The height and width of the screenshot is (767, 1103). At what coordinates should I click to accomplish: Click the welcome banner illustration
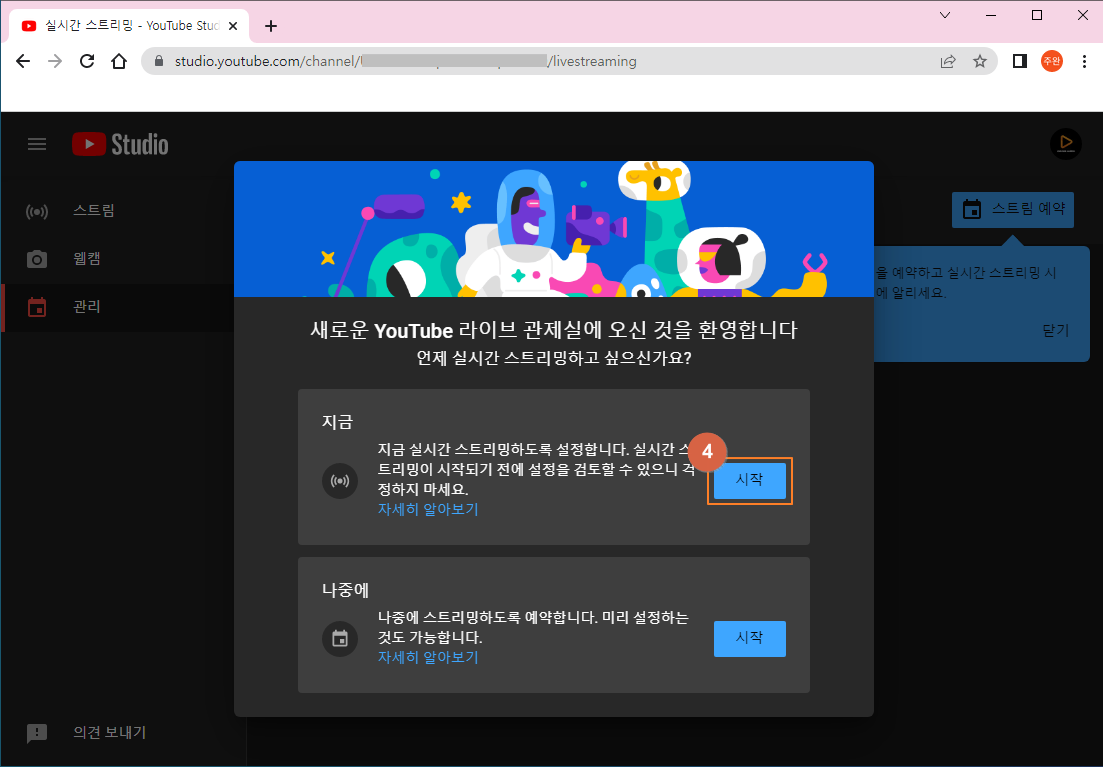tap(554, 229)
